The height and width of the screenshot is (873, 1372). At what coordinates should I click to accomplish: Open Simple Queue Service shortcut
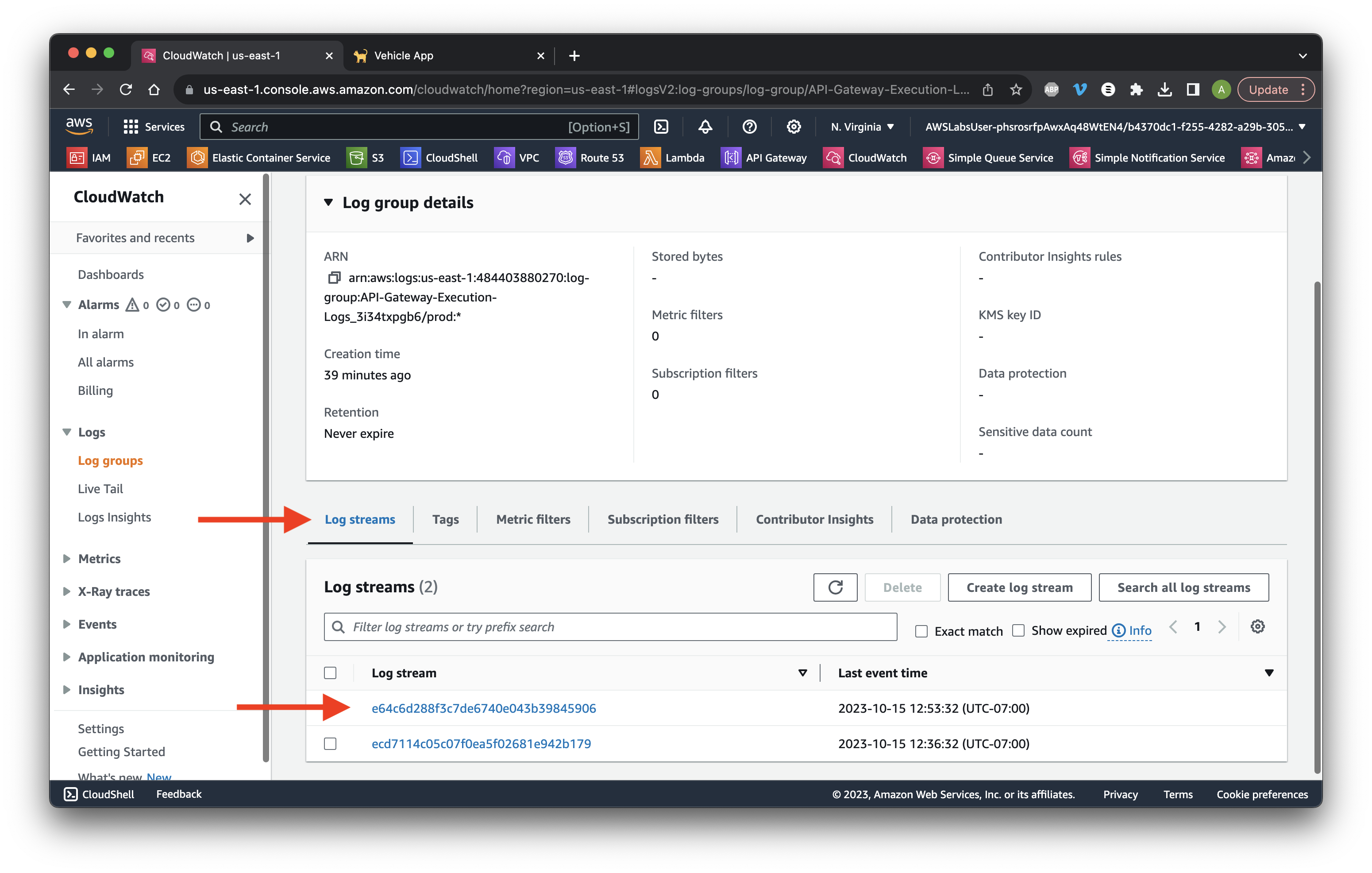988,157
